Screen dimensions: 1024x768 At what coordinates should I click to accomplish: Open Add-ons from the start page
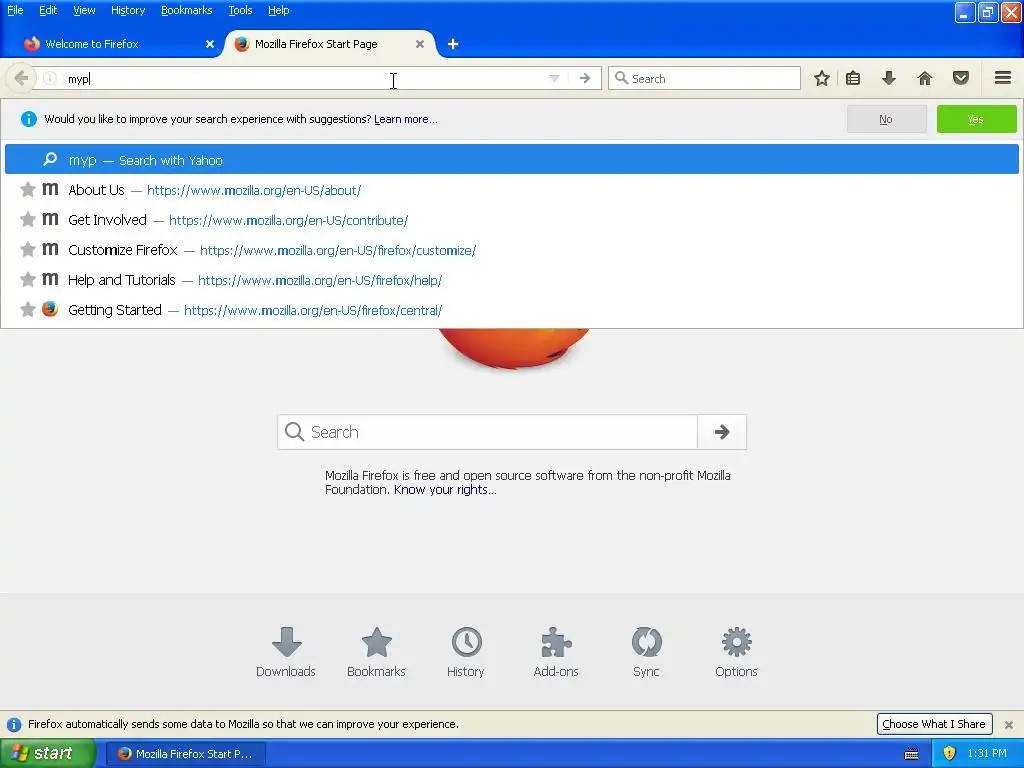[x=556, y=652]
